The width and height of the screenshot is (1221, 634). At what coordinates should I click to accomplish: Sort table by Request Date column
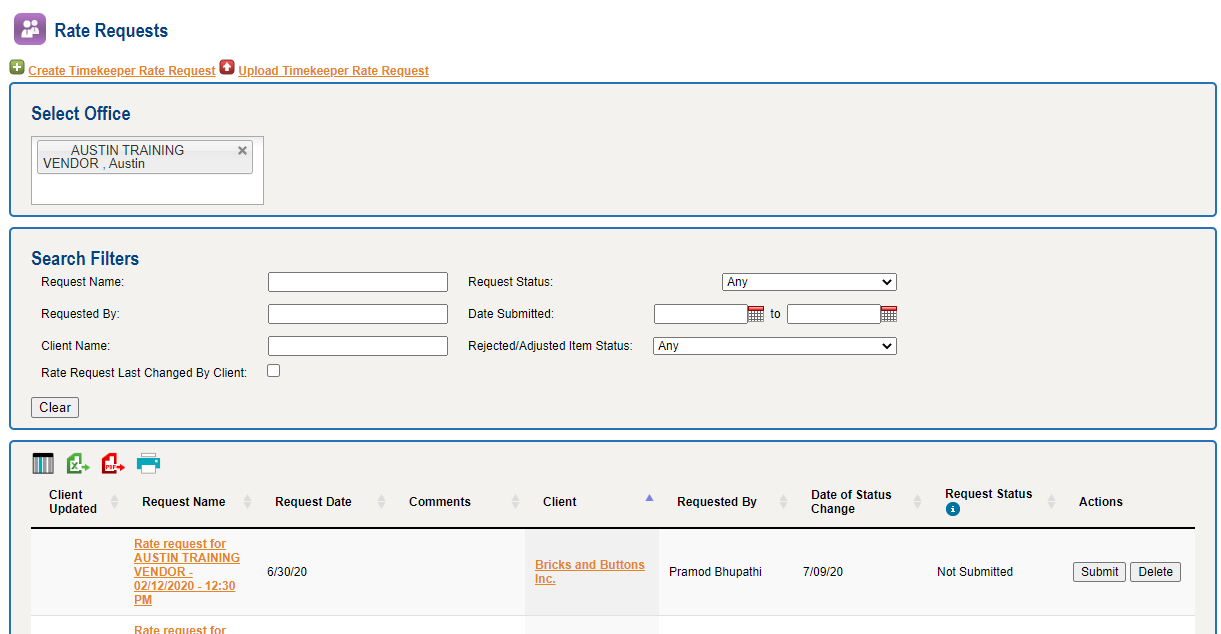pos(313,502)
